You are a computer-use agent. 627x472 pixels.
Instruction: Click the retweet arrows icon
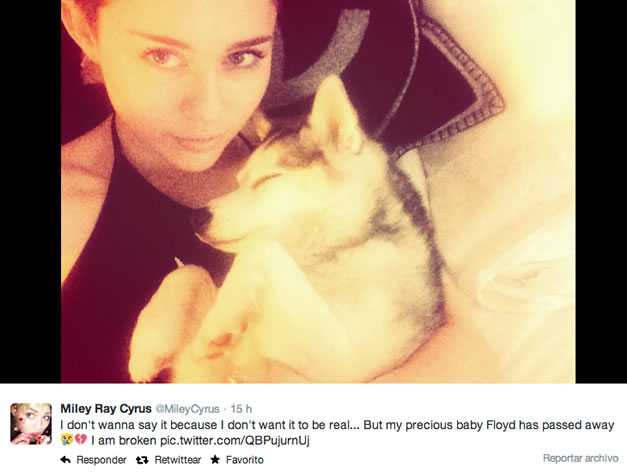tap(142, 460)
